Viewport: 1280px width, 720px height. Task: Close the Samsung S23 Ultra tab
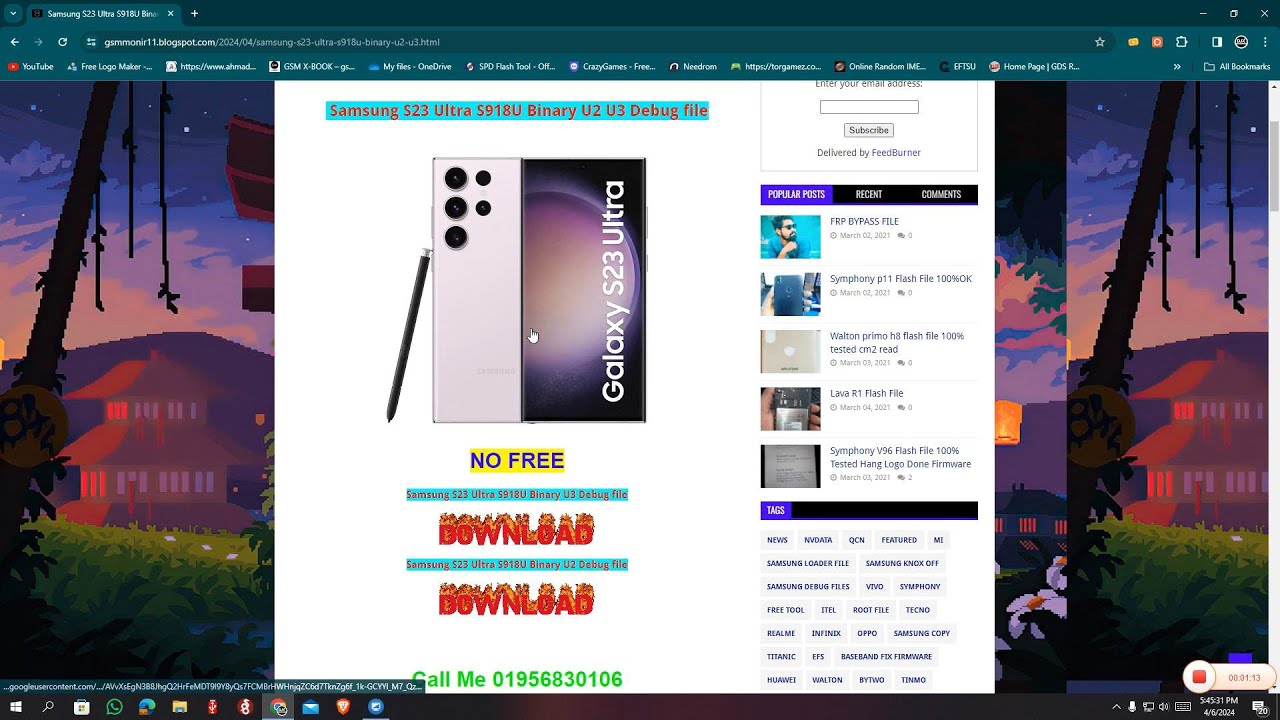[170, 14]
